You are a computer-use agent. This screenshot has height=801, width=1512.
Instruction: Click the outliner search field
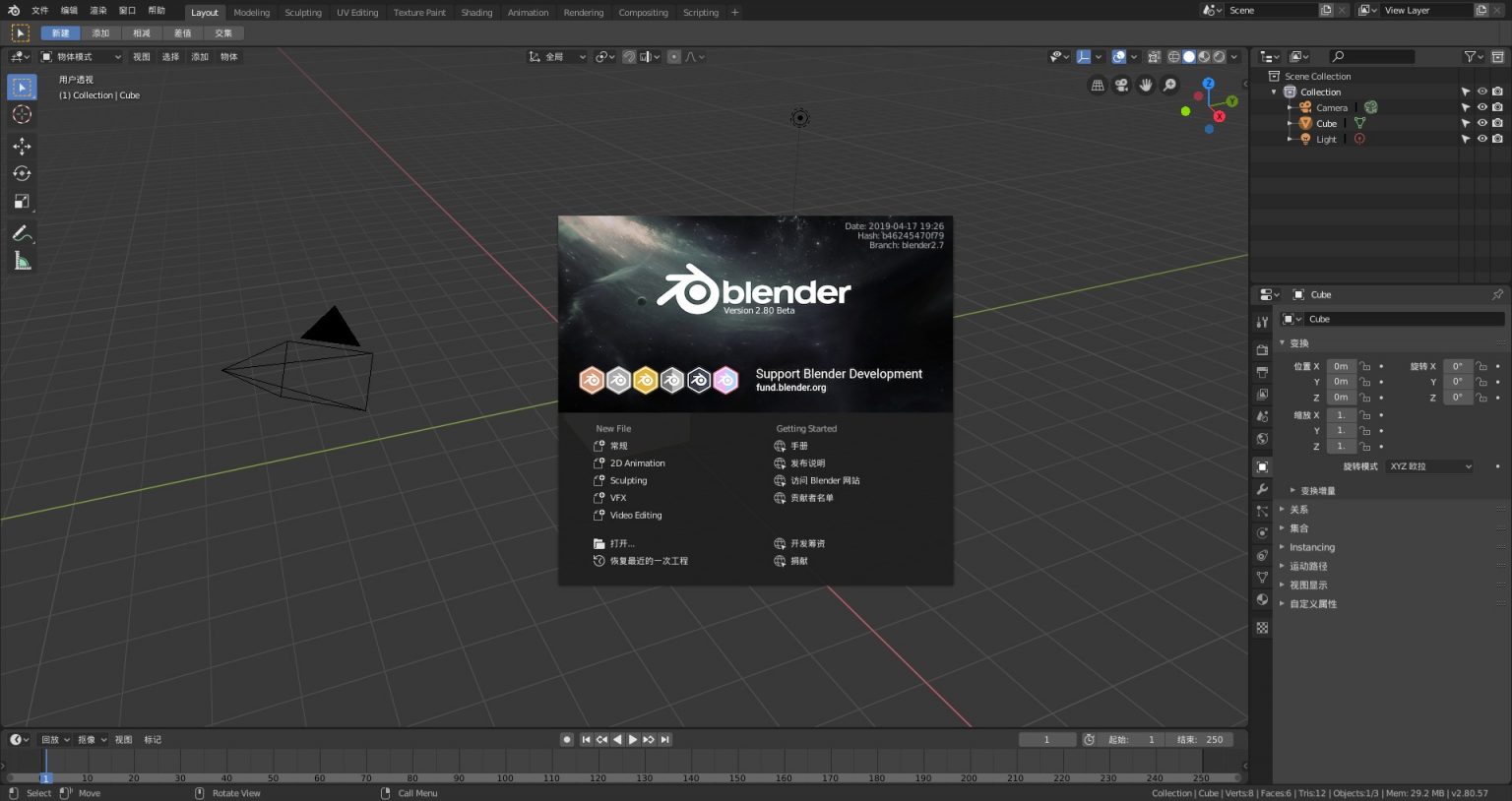(1371, 57)
